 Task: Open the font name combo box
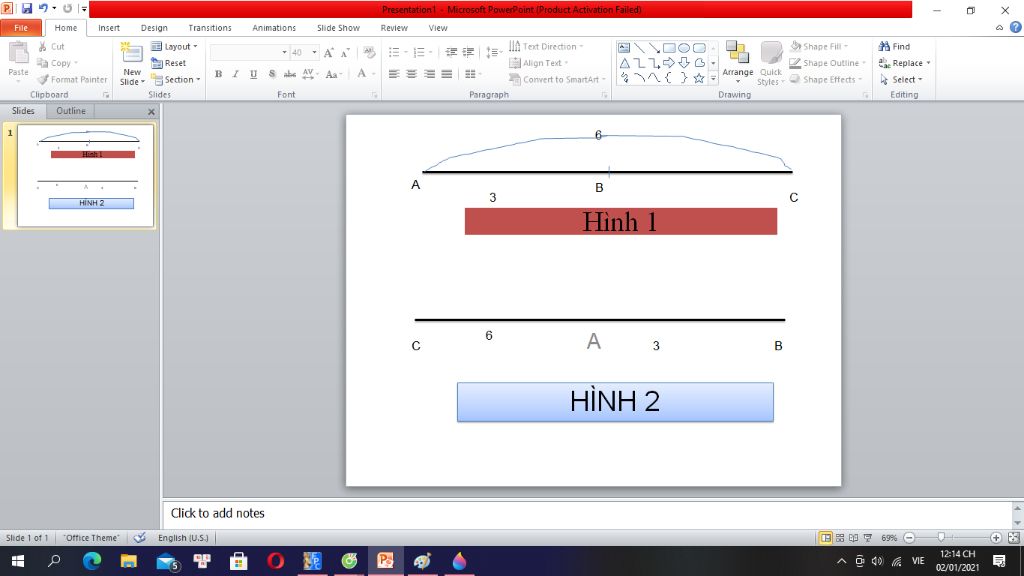(249, 52)
